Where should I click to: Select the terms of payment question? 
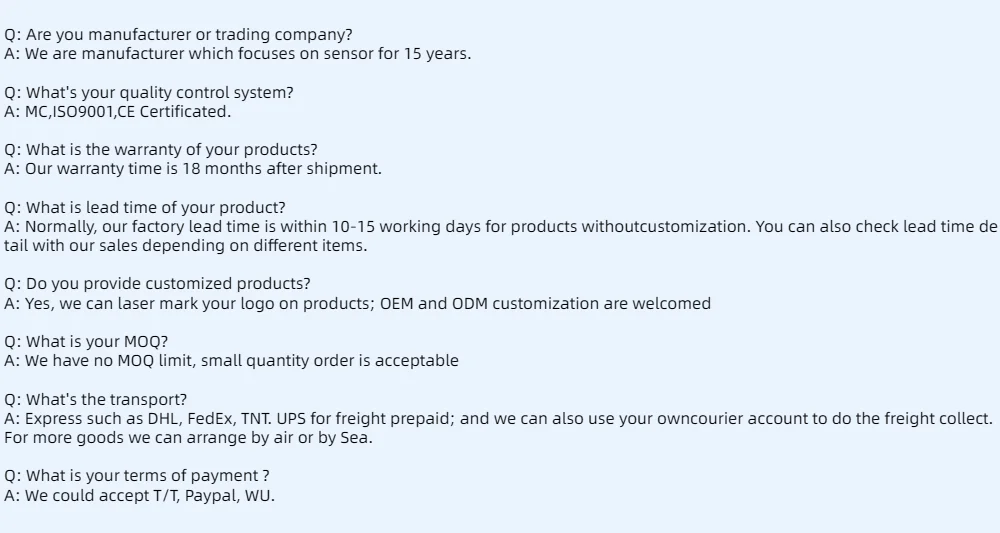click(x=137, y=476)
